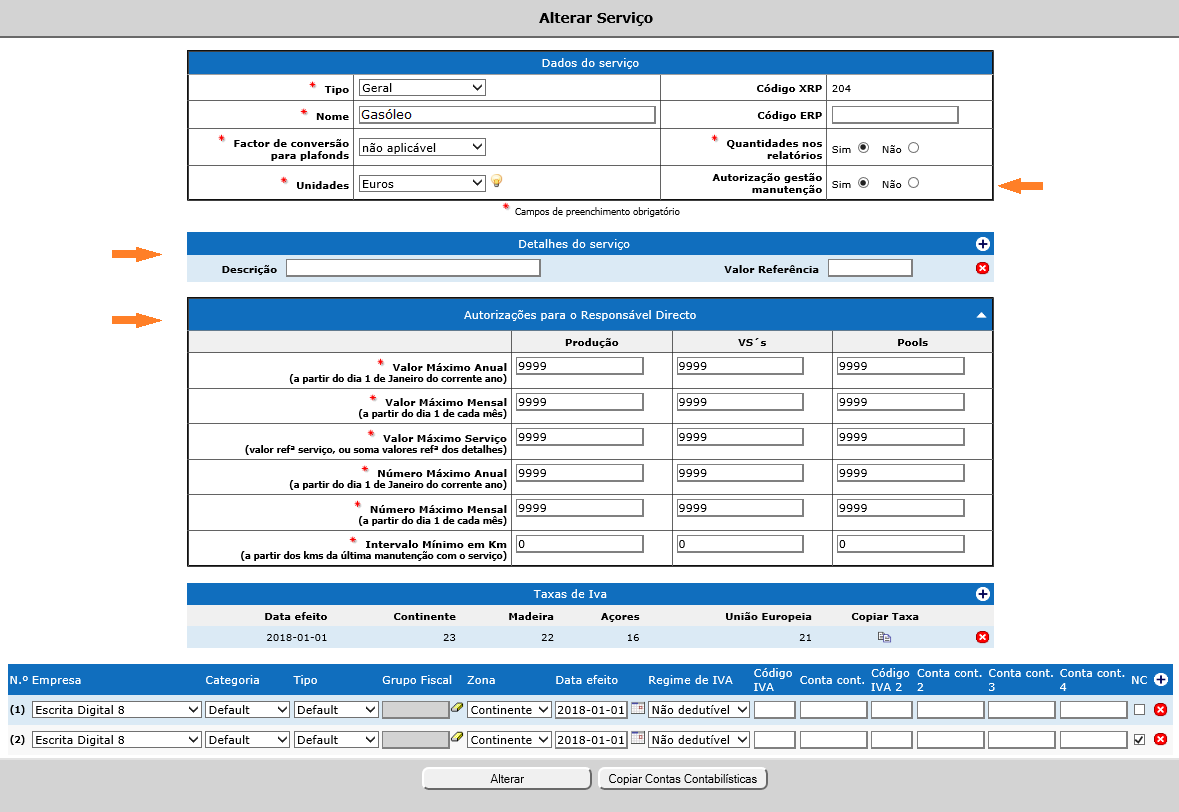1179x812 pixels.
Task: Check the NC checkbox in row 1
Action: pyautogui.click(x=1140, y=710)
